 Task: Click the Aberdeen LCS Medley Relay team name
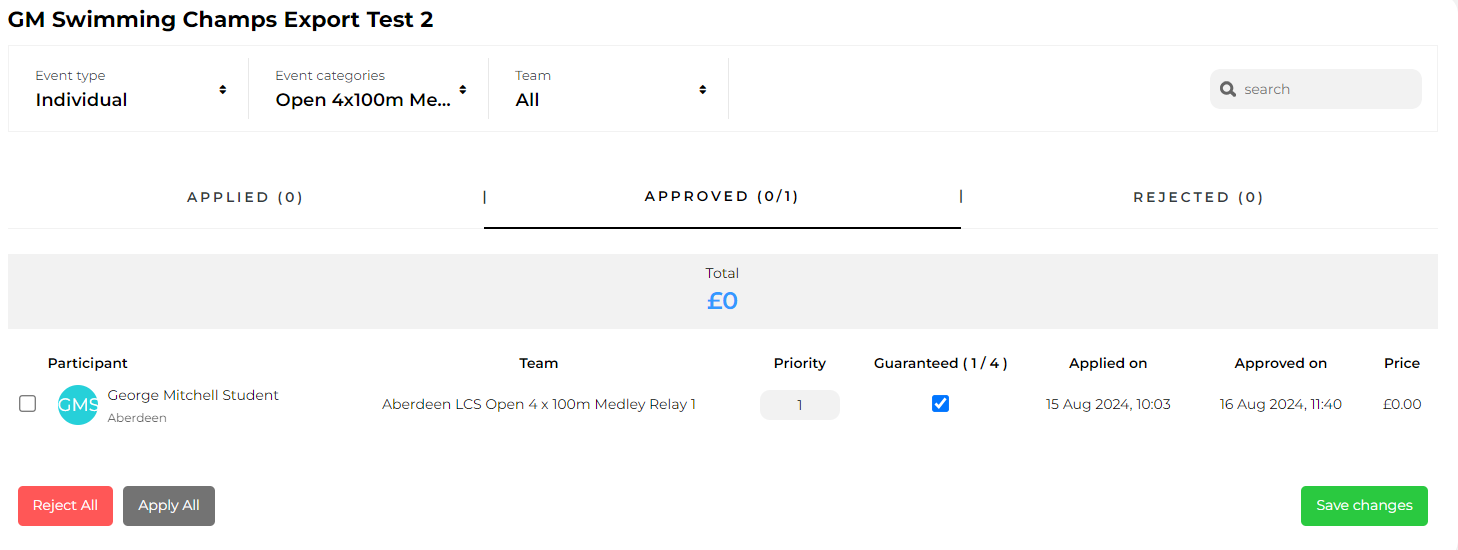[539, 405]
